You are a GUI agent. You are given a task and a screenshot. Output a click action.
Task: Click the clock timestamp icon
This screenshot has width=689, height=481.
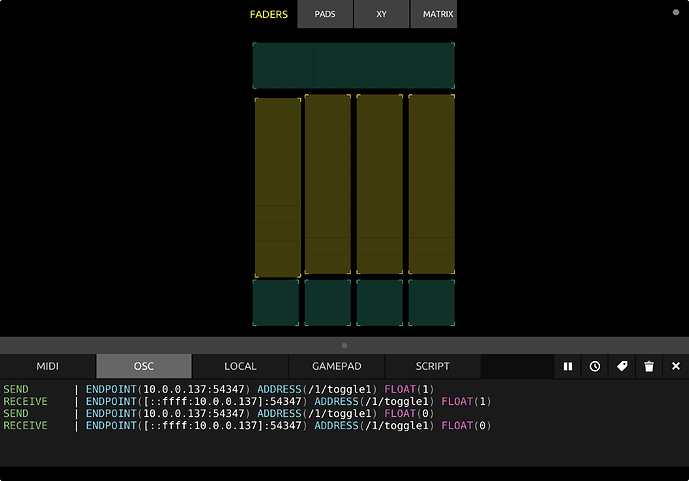595,367
